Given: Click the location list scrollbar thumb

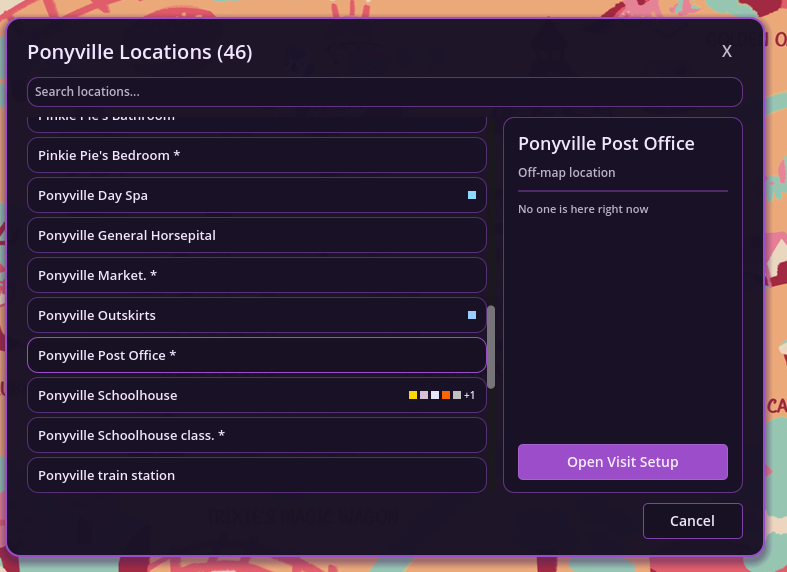Looking at the screenshot, I should 491,347.
